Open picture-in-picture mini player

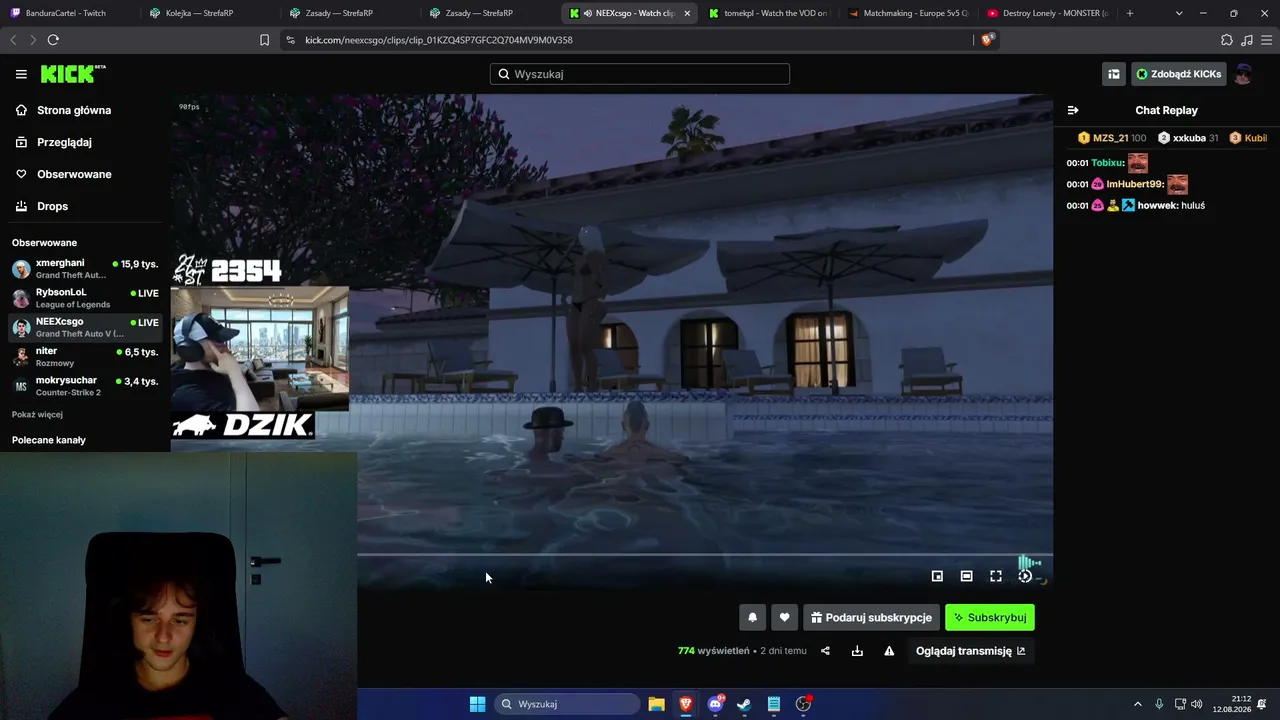coord(937,576)
